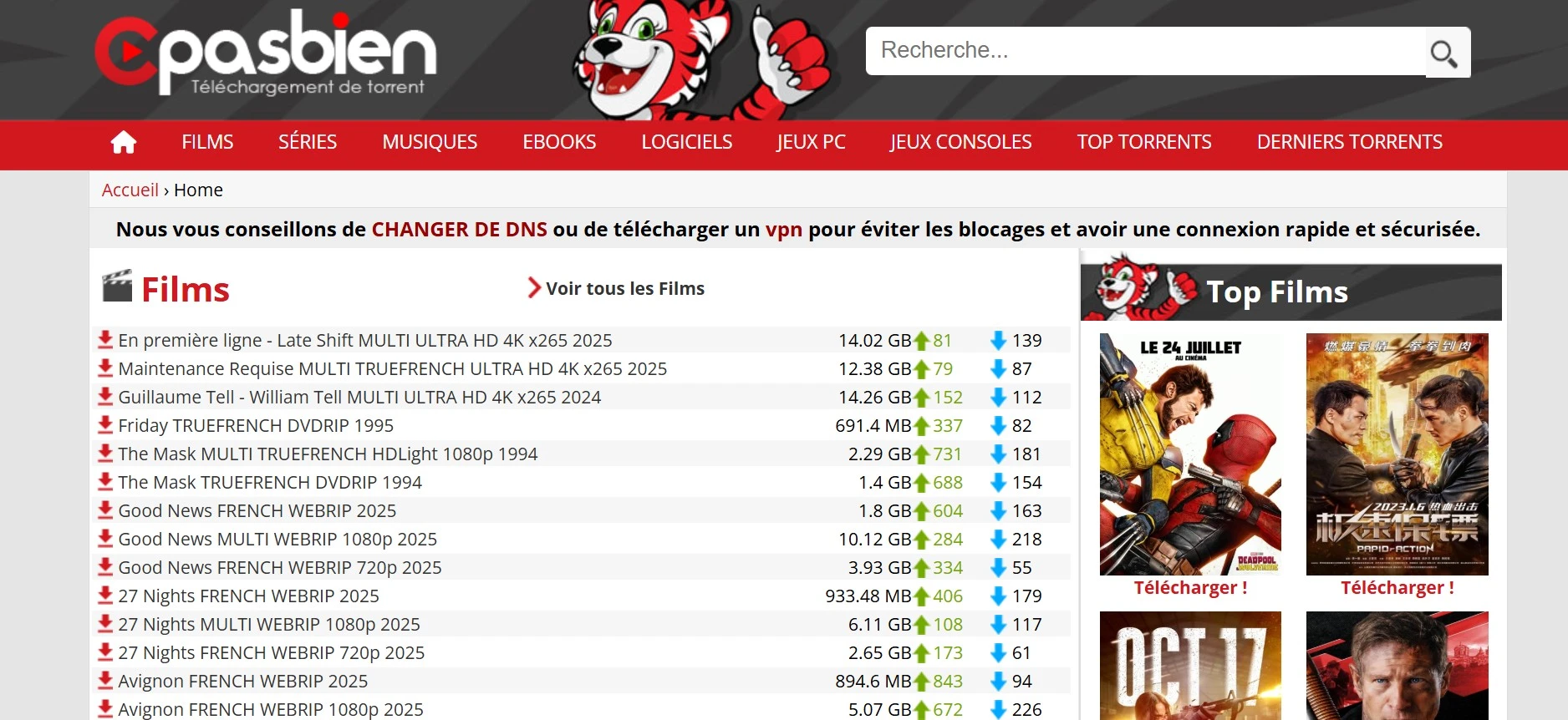
Task: Open the SÉRIES menu item
Action: [308, 143]
